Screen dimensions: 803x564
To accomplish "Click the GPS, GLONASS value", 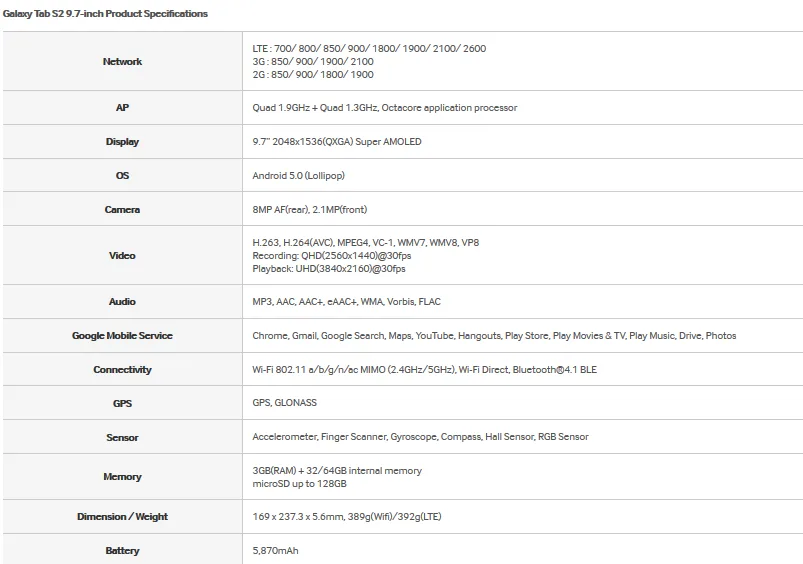I will point(284,403).
